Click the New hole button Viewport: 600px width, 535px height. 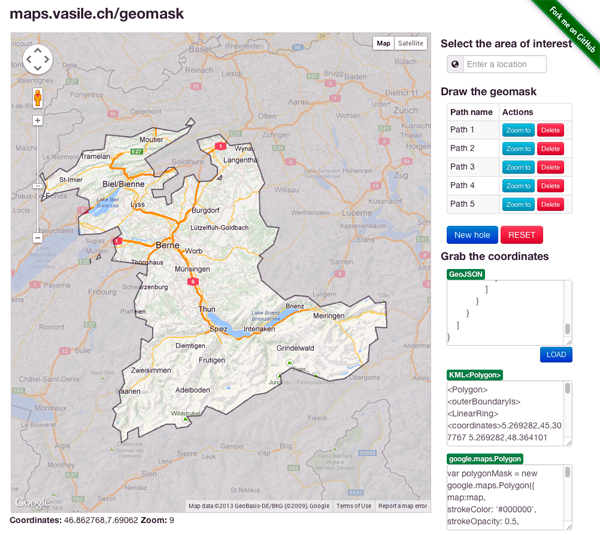(x=472, y=235)
